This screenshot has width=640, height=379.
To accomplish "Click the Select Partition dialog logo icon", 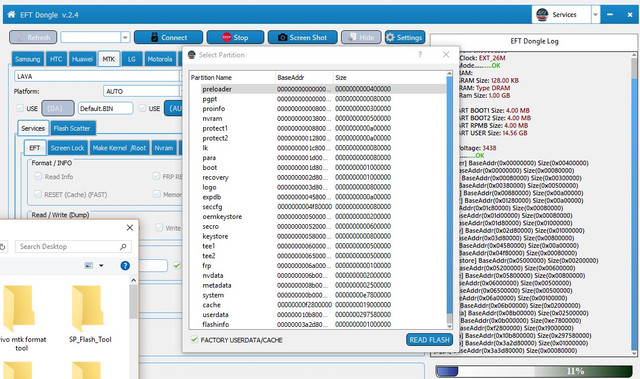I will pyautogui.click(x=191, y=55).
